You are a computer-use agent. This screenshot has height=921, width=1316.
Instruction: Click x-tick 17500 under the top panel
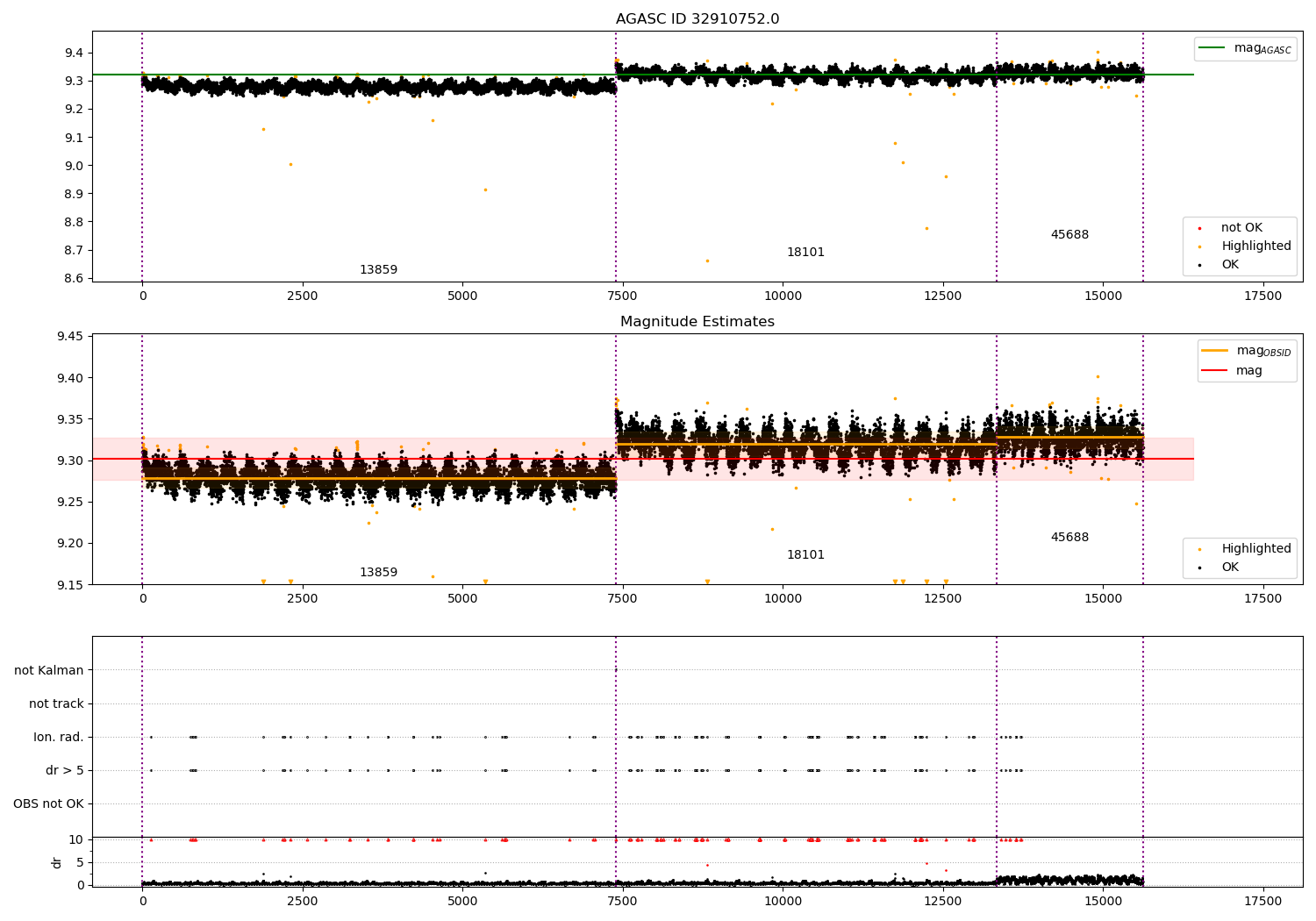(1263, 296)
